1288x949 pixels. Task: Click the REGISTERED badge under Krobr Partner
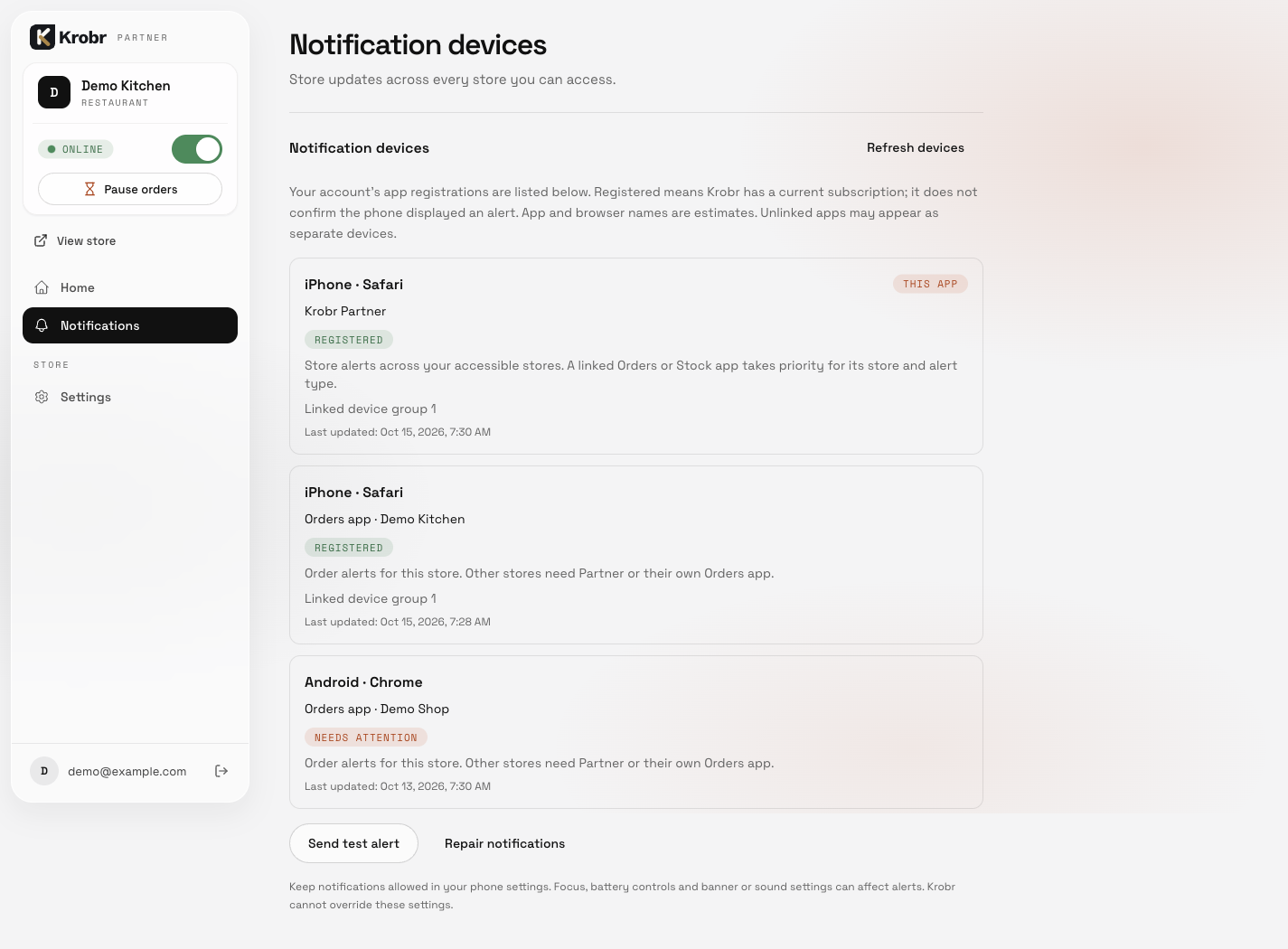pos(349,340)
